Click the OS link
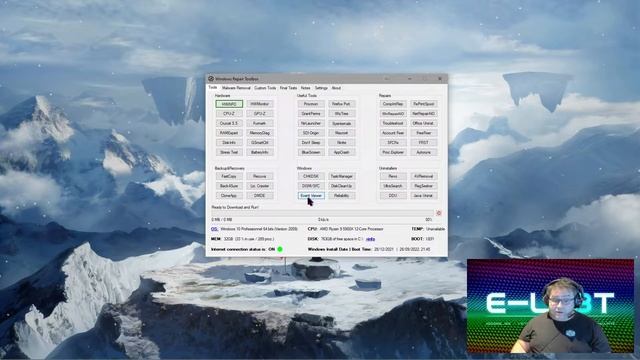The width and height of the screenshot is (640, 360). pyautogui.click(x=214, y=229)
